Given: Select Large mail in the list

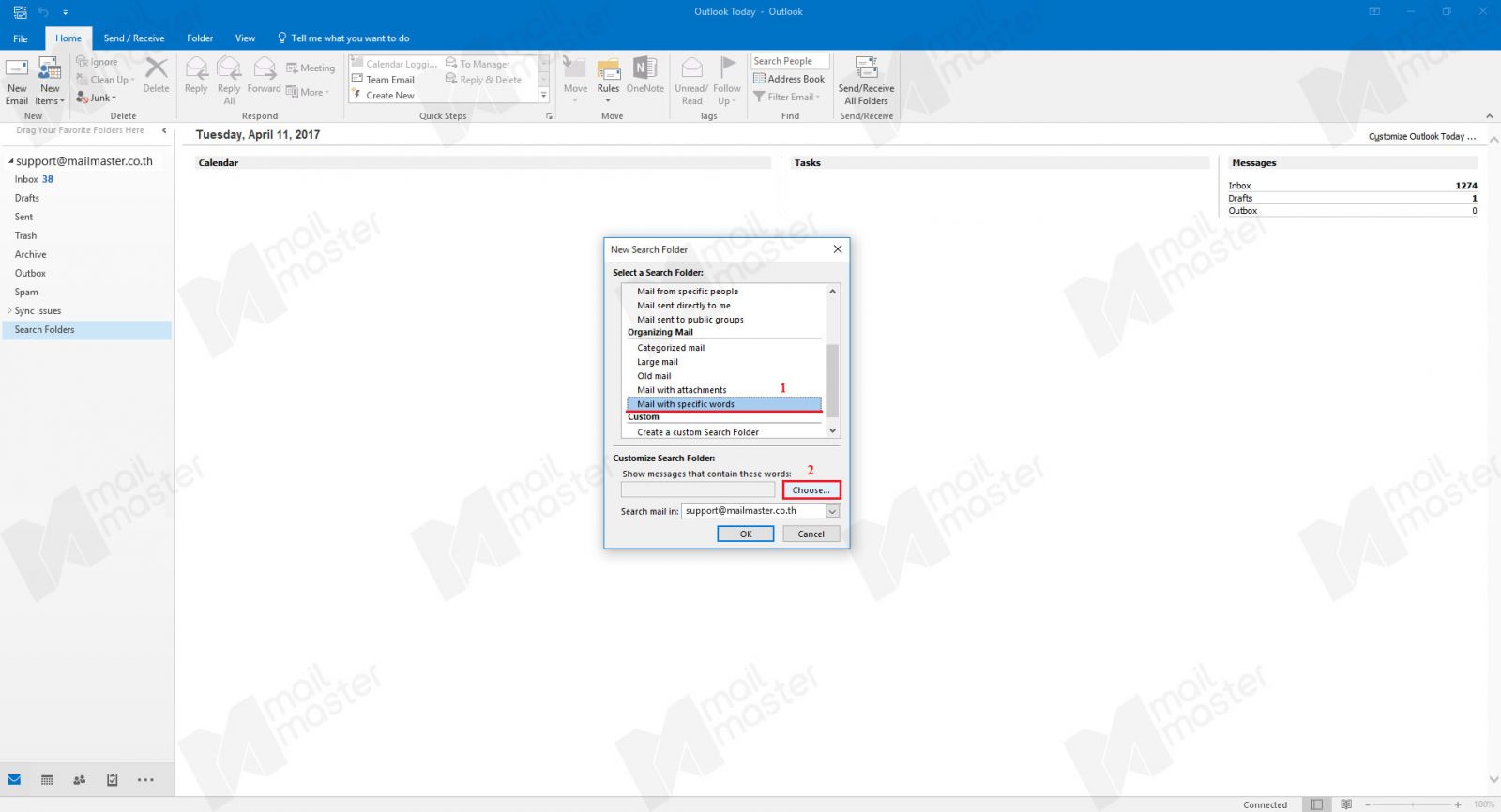Looking at the screenshot, I should click(x=658, y=362).
